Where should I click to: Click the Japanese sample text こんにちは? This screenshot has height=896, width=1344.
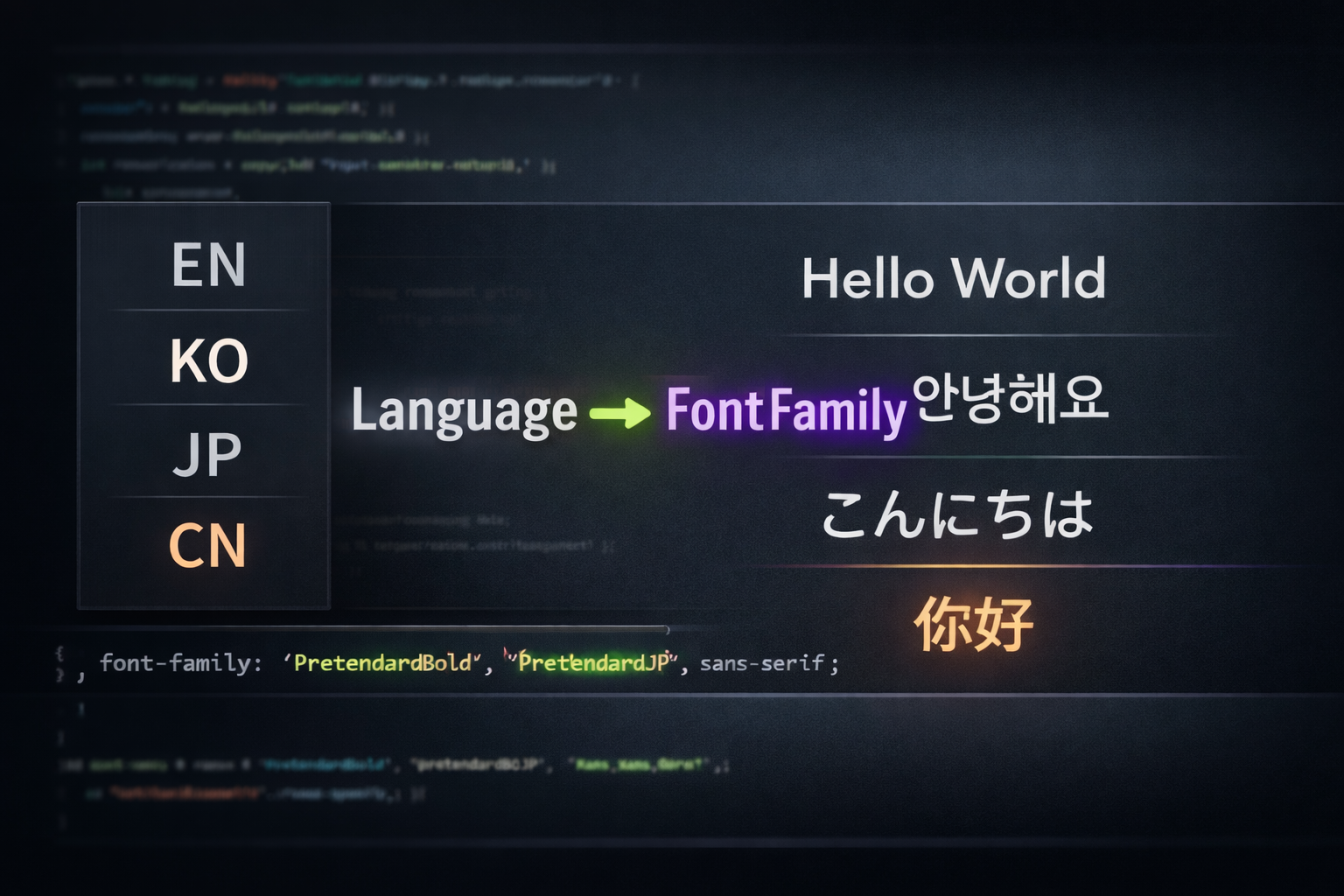(x=957, y=514)
